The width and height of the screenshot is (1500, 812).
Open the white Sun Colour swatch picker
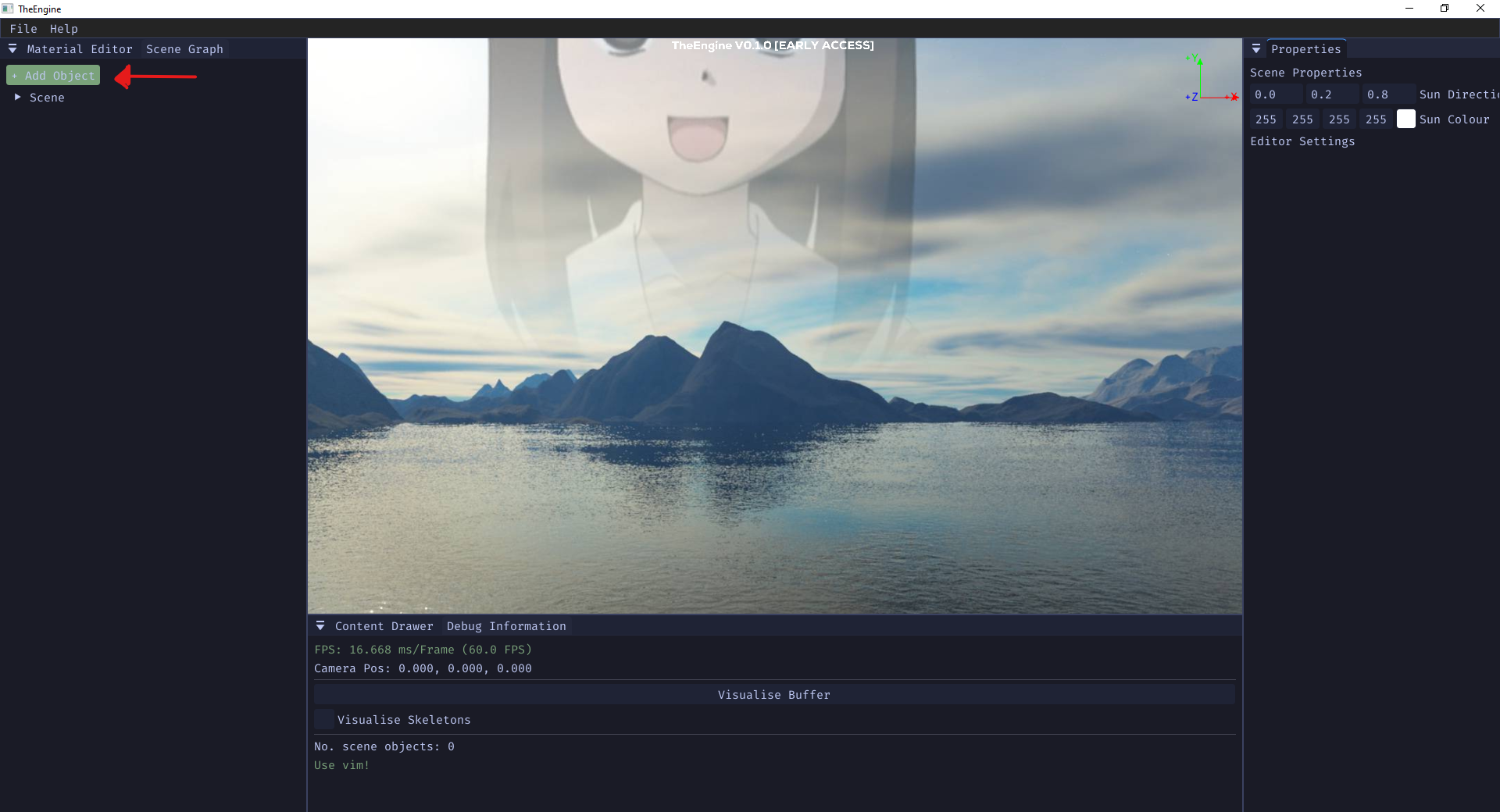click(1406, 119)
